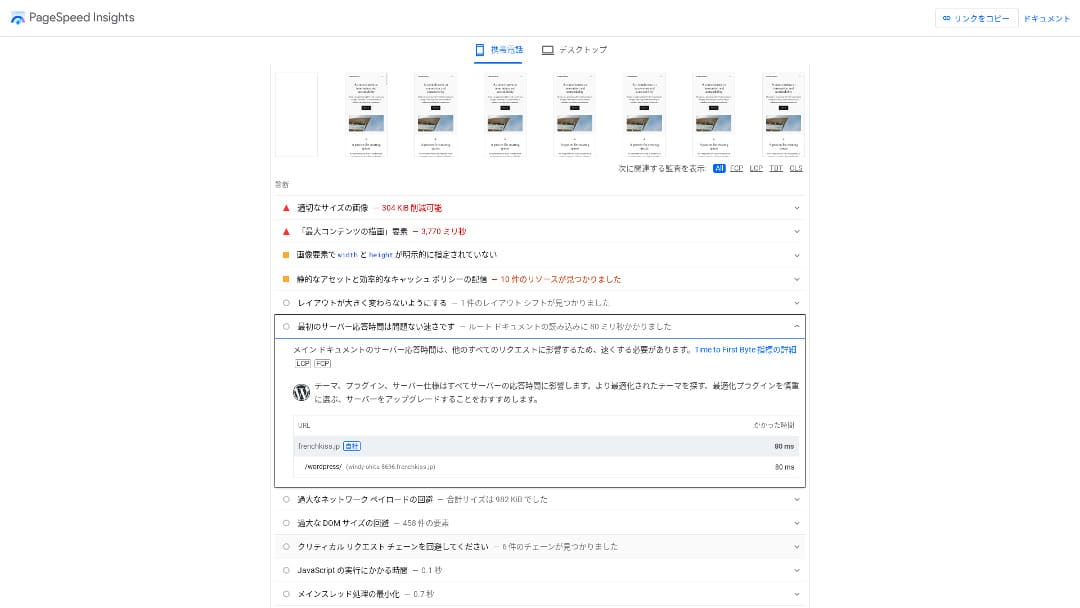The image size is (1080, 608).
Task: Select the All audit filter
Action: pyautogui.click(x=719, y=168)
